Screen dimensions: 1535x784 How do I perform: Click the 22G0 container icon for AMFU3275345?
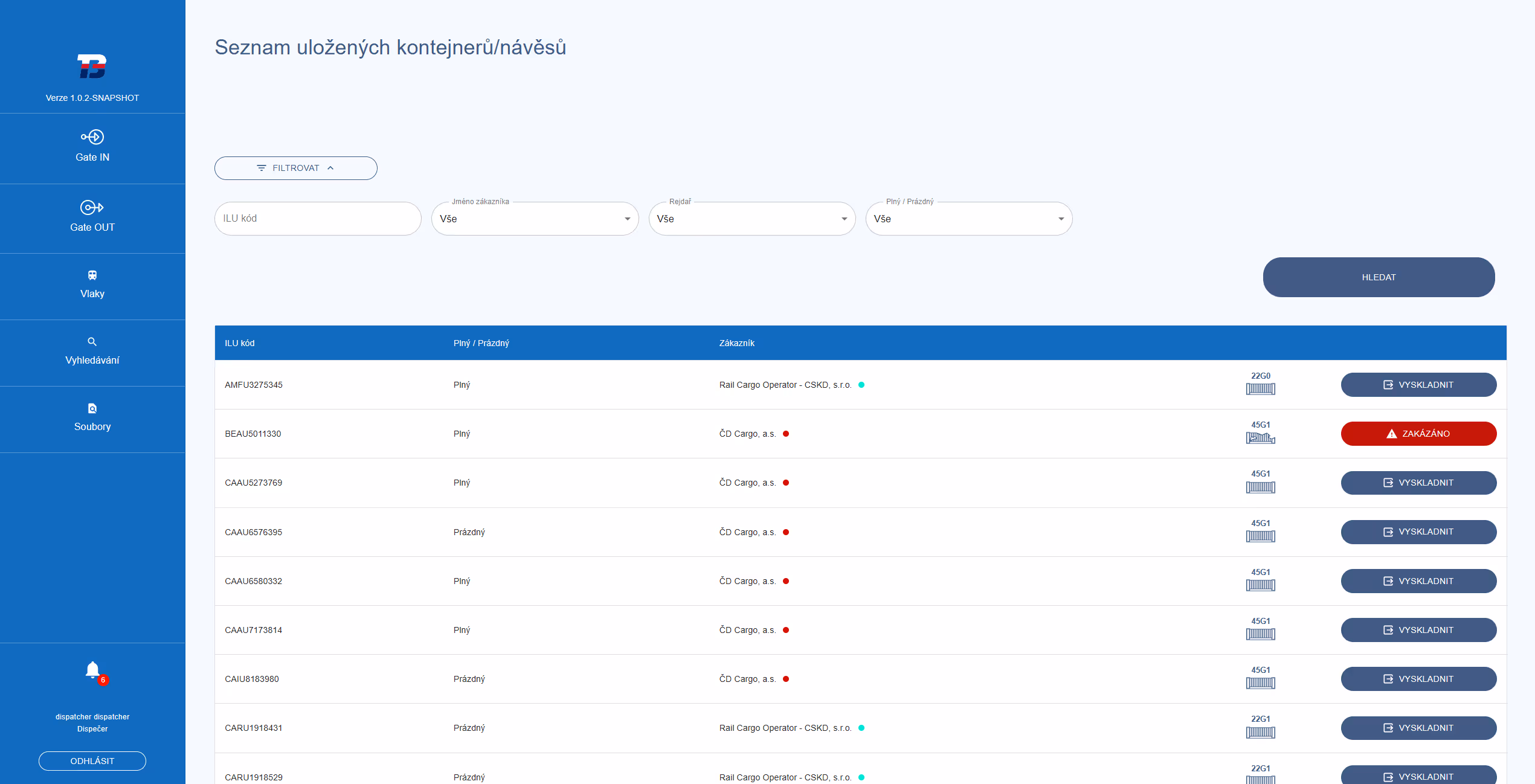coord(1261,388)
